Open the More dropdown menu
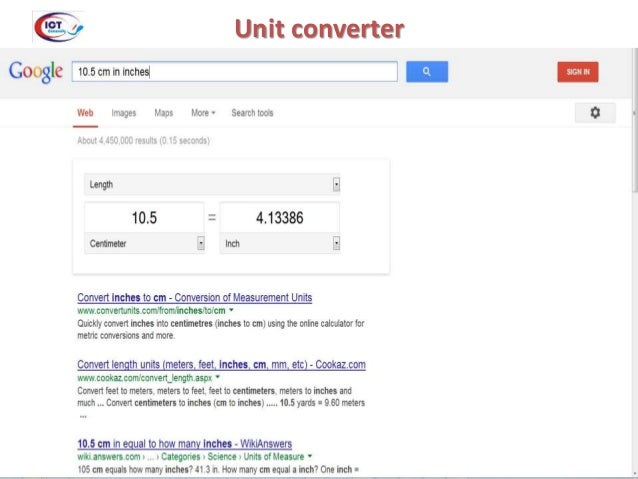 coord(203,113)
